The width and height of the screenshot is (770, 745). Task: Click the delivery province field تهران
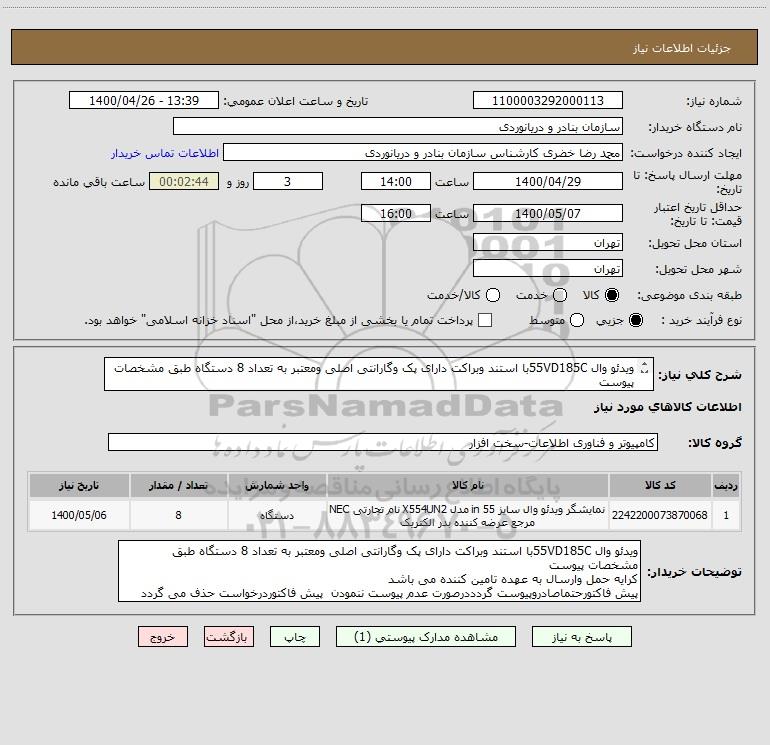(x=548, y=242)
